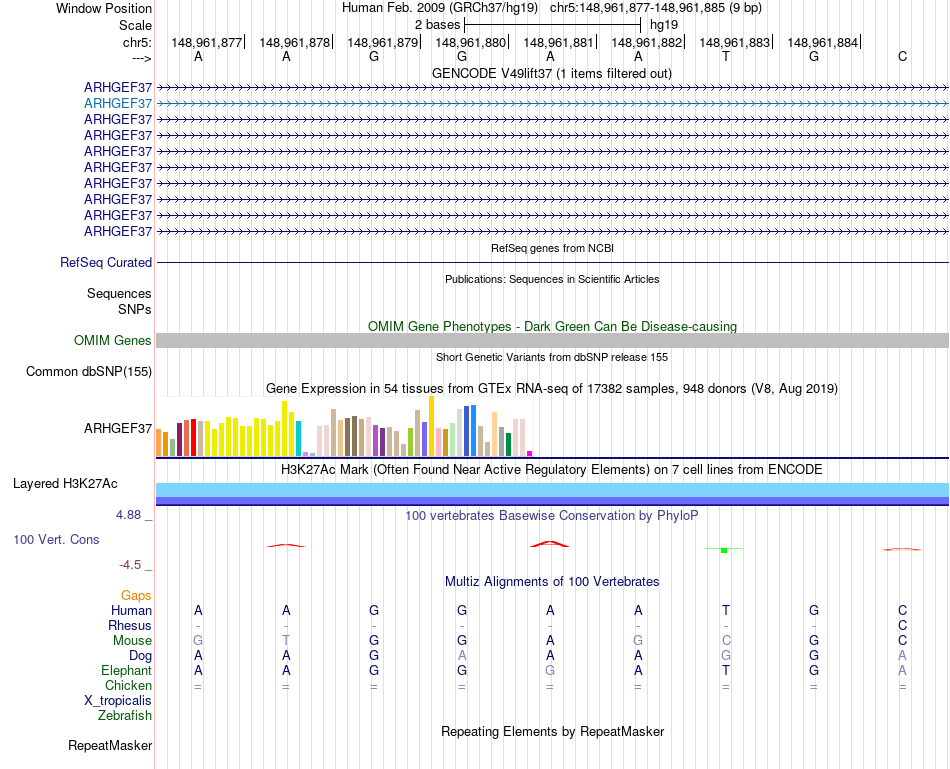950x769 pixels.
Task: Open 'Short Genetic Variants from dbSNP release 155'
Action: (x=552, y=358)
